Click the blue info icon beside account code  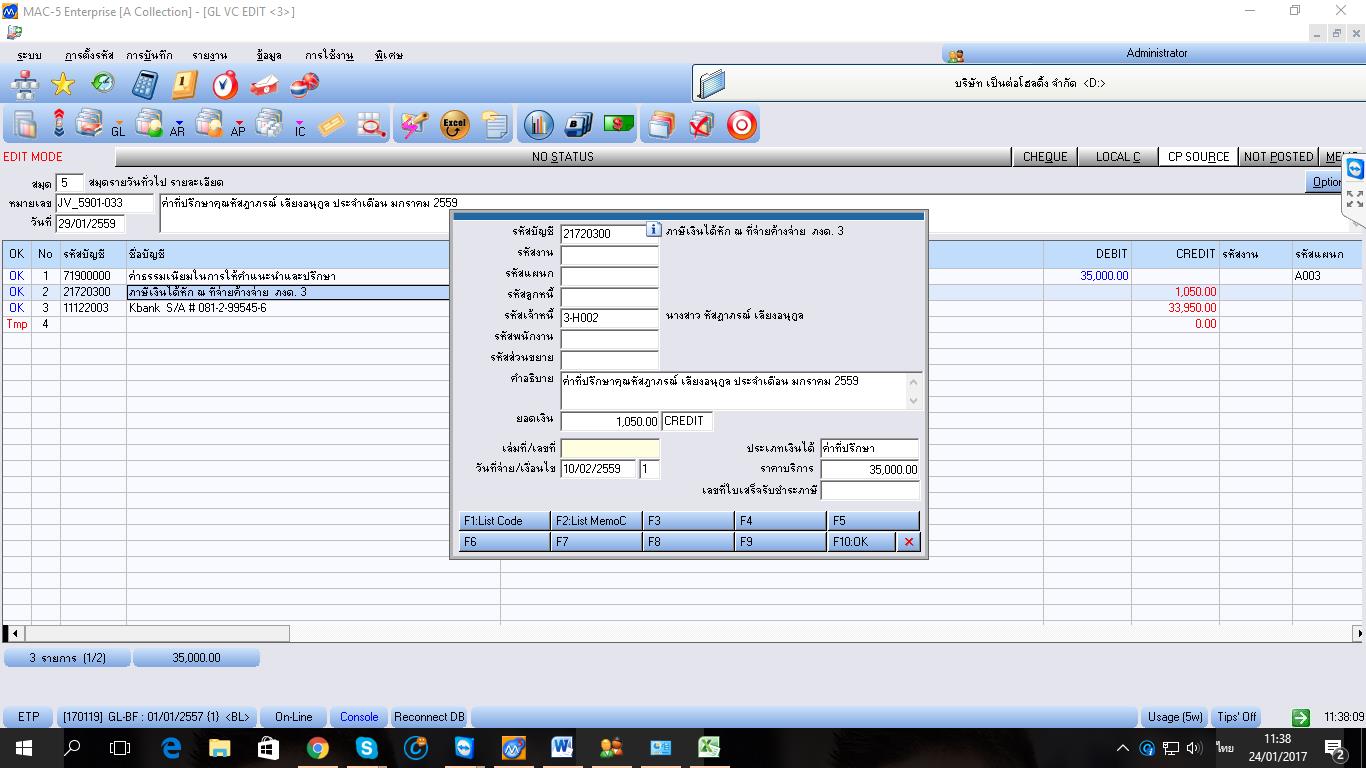653,230
